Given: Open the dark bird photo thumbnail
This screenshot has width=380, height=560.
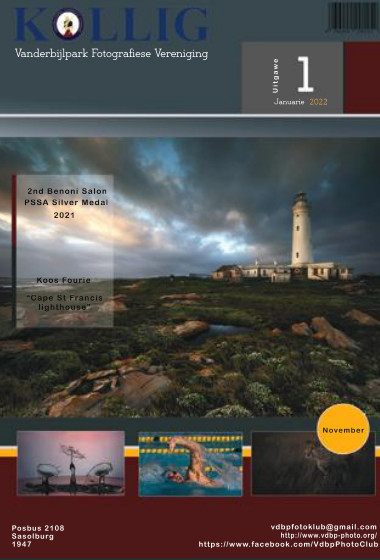Looking at the screenshot, I should pyautogui.click(x=313, y=463).
